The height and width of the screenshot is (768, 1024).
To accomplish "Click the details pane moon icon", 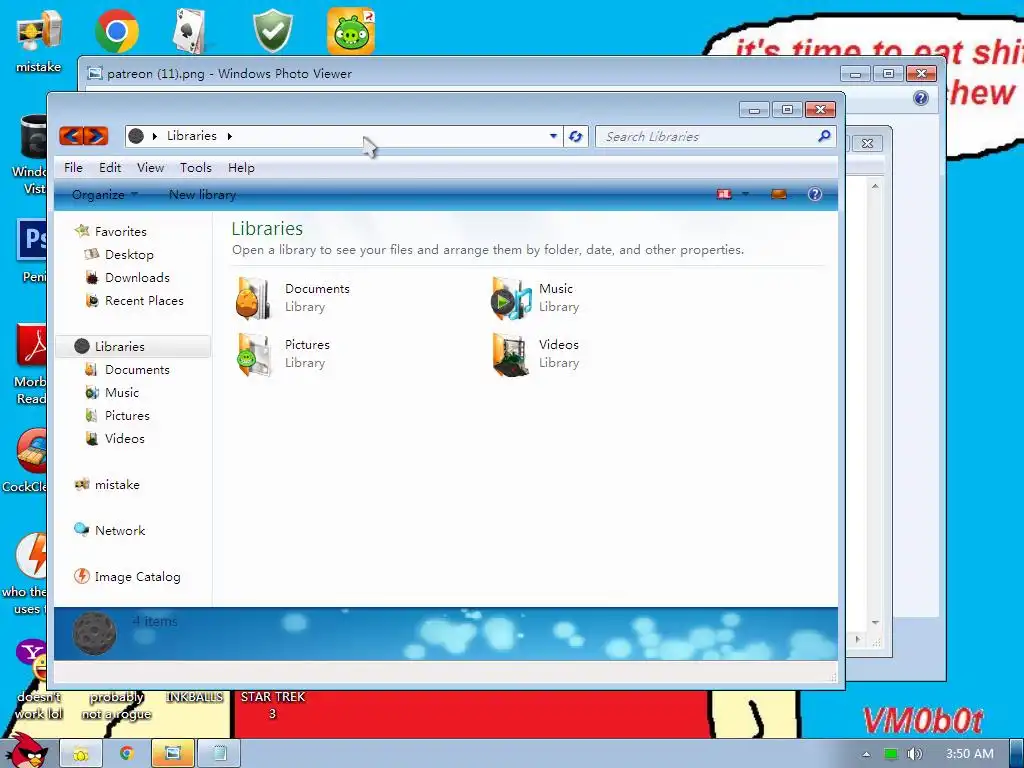I will [94, 633].
